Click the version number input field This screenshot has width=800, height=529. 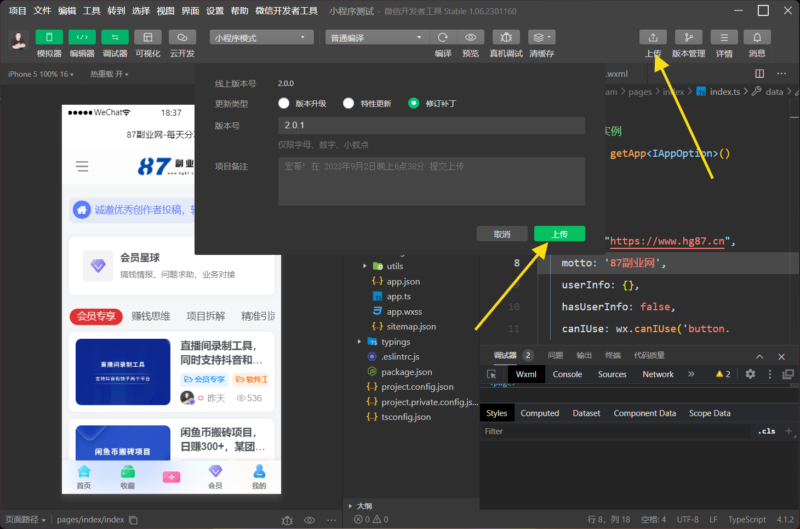[432, 125]
